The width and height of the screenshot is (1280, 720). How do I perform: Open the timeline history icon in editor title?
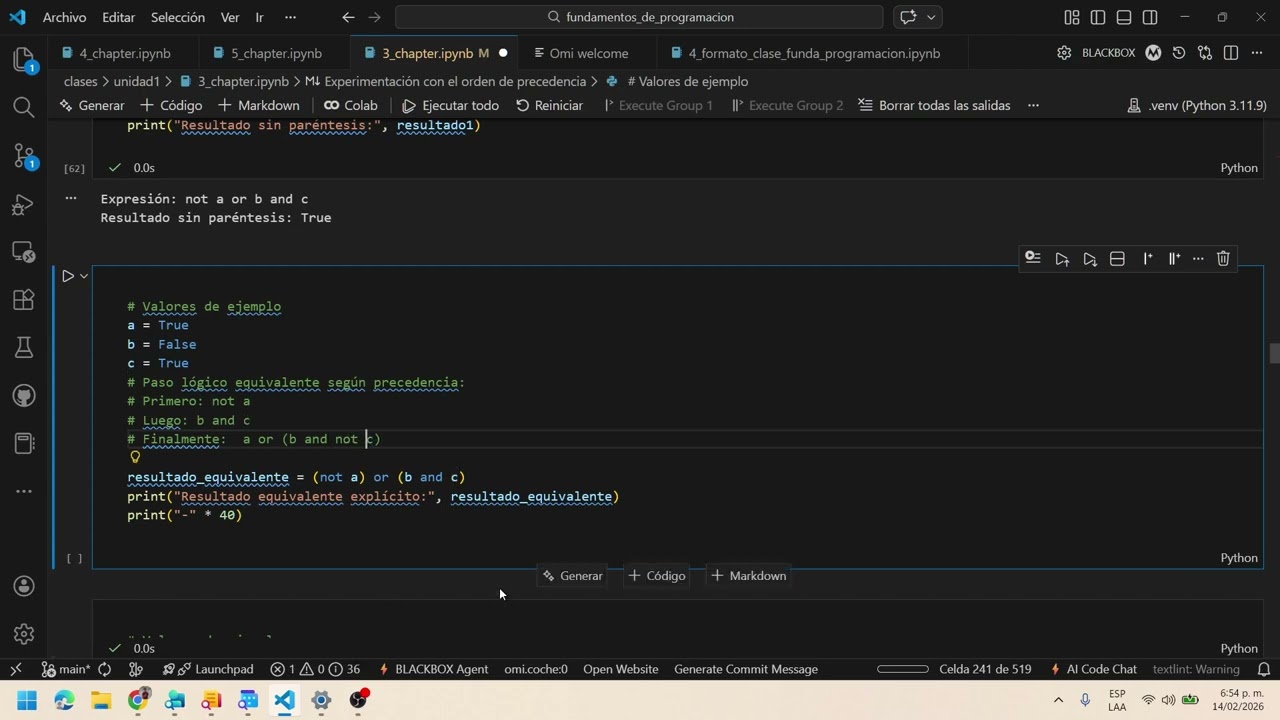click(x=1179, y=53)
